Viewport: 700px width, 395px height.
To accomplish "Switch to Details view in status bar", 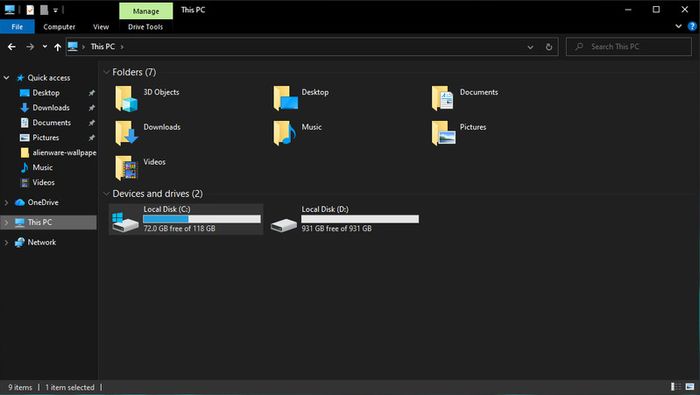I will pos(676,387).
